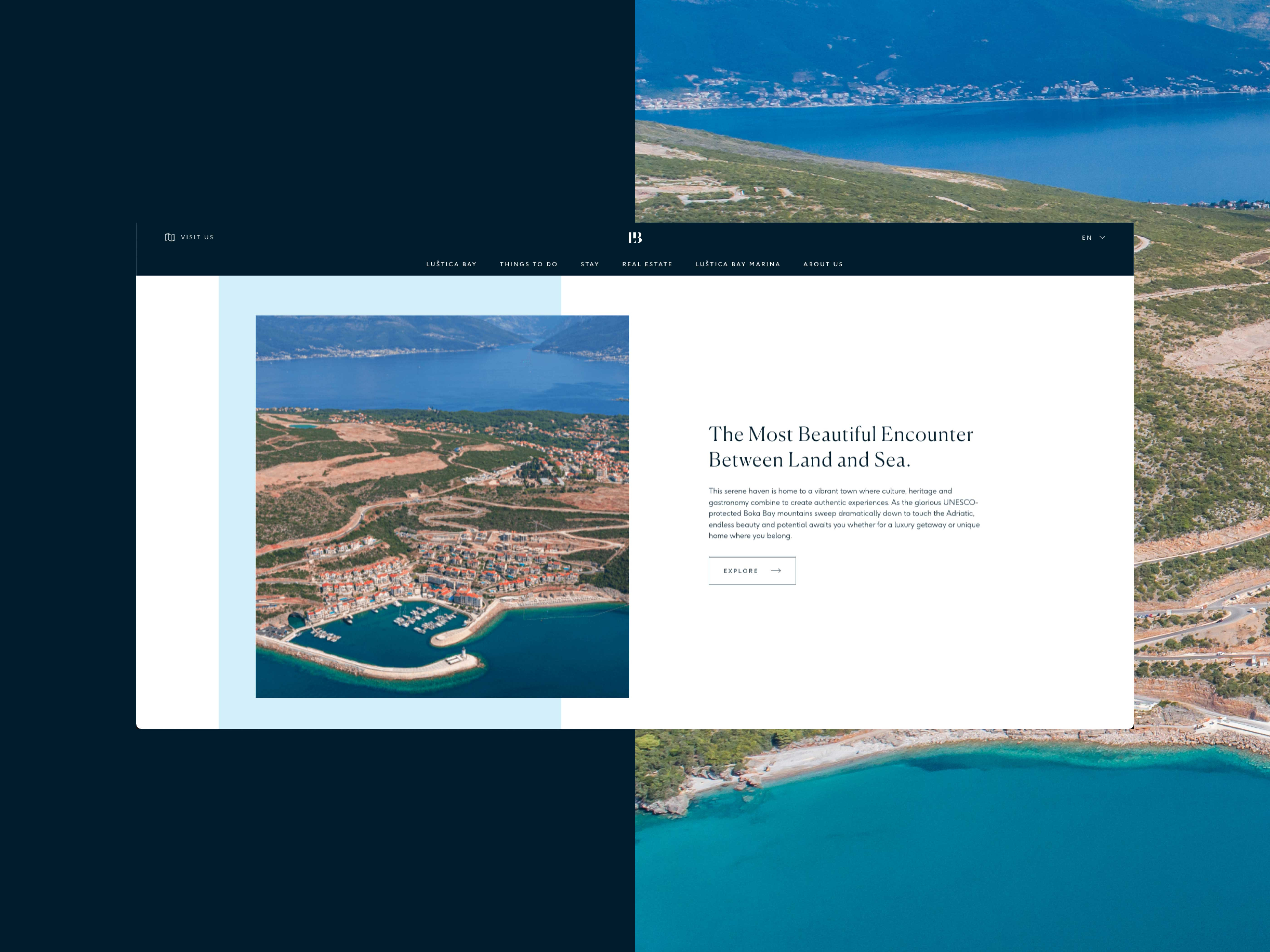Select the EN language label
The width and height of the screenshot is (1270, 952).
coord(1087,238)
